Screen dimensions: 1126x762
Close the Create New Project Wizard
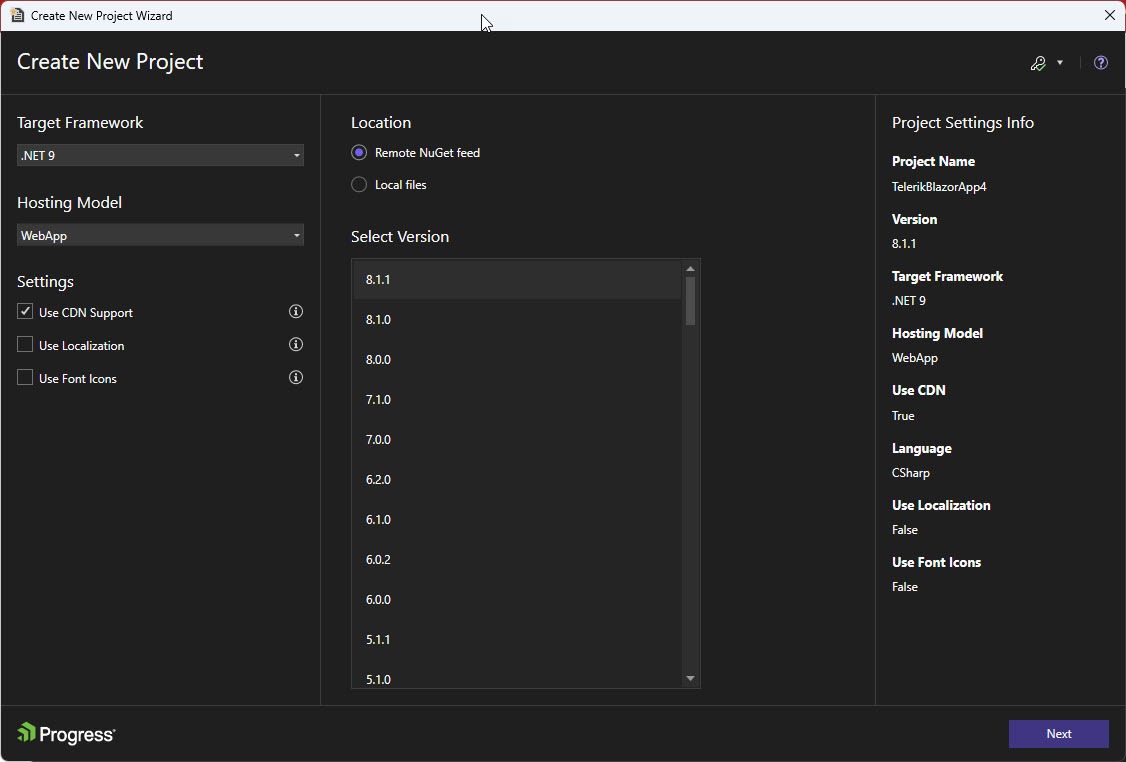click(x=1109, y=15)
